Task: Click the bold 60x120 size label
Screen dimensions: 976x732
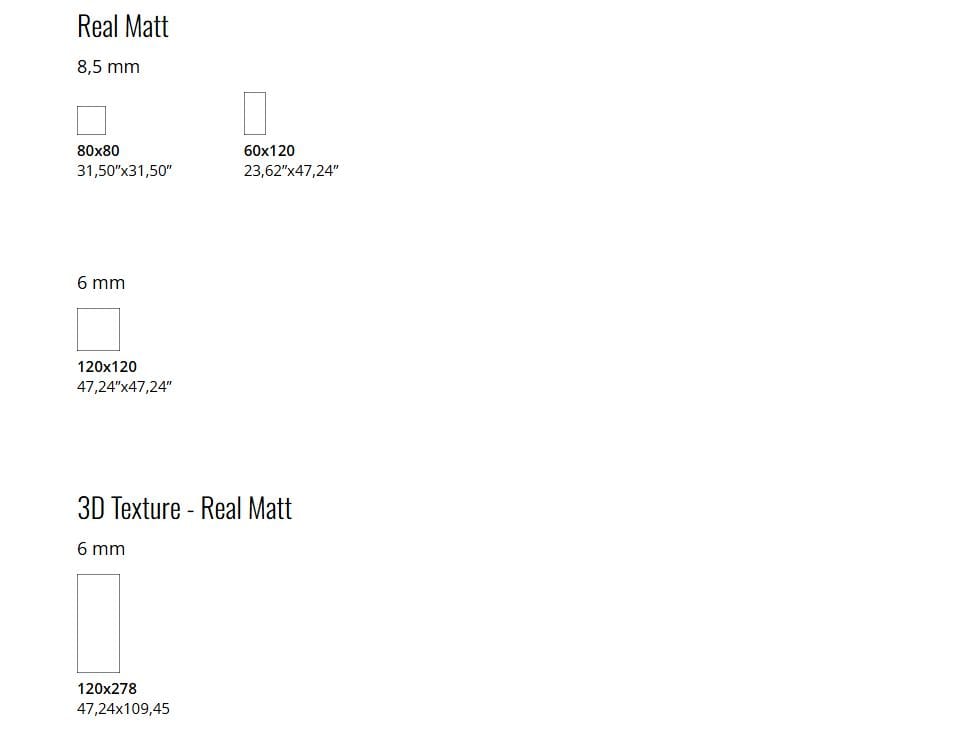Action: tap(269, 151)
